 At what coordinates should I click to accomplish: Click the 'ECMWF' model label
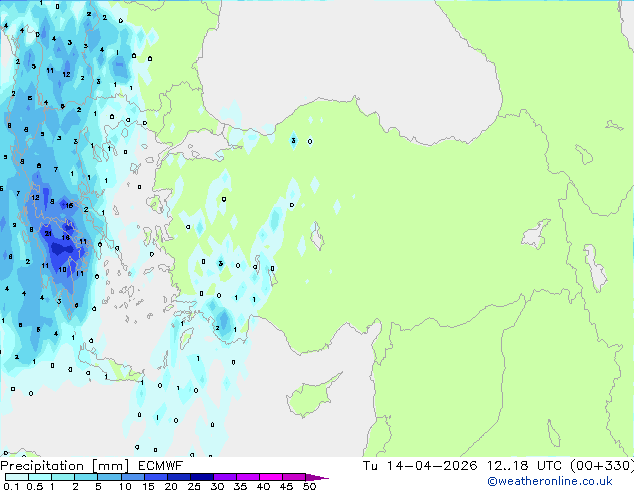click(x=161, y=466)
